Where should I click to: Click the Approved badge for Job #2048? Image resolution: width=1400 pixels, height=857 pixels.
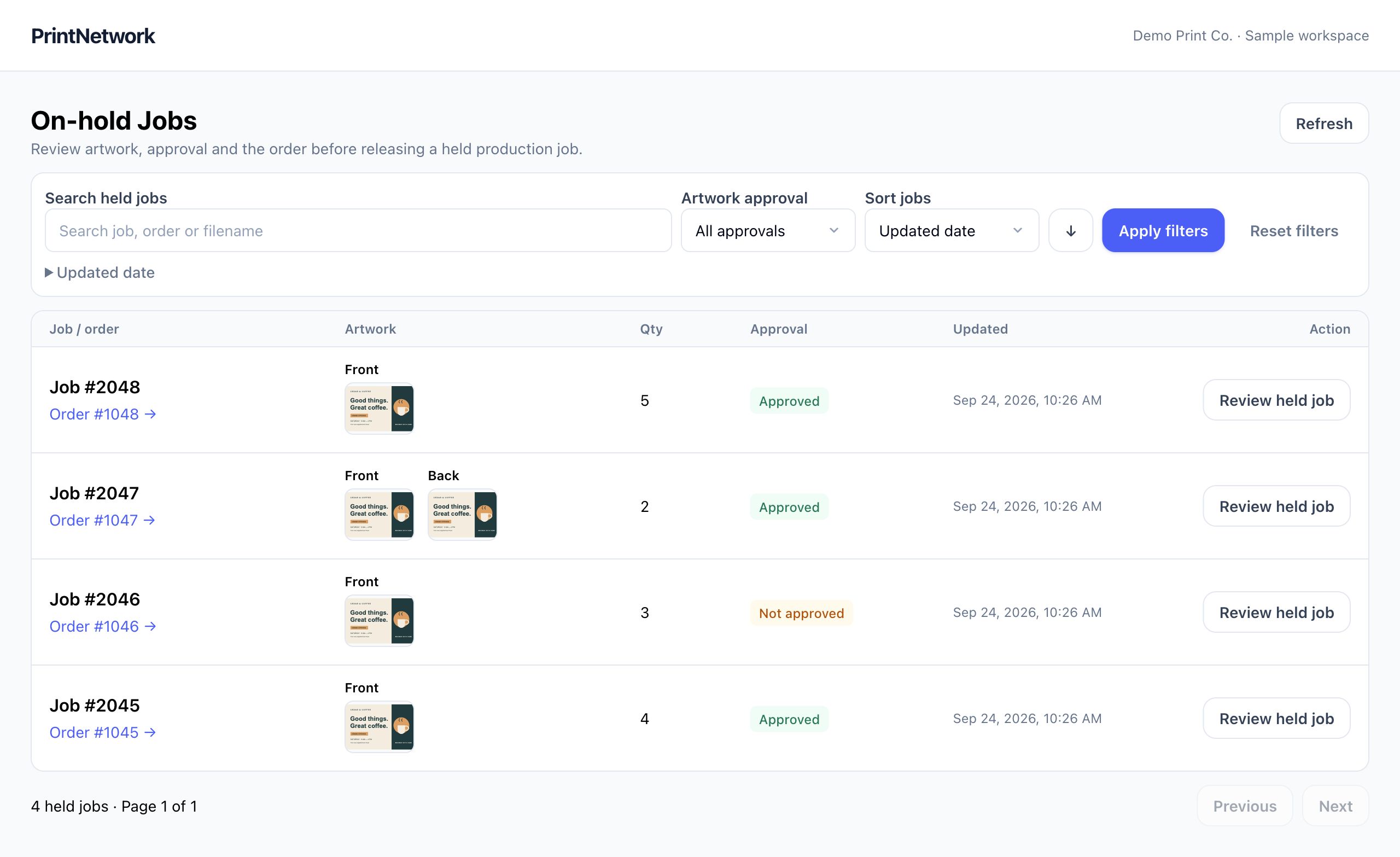coord(789,401)
